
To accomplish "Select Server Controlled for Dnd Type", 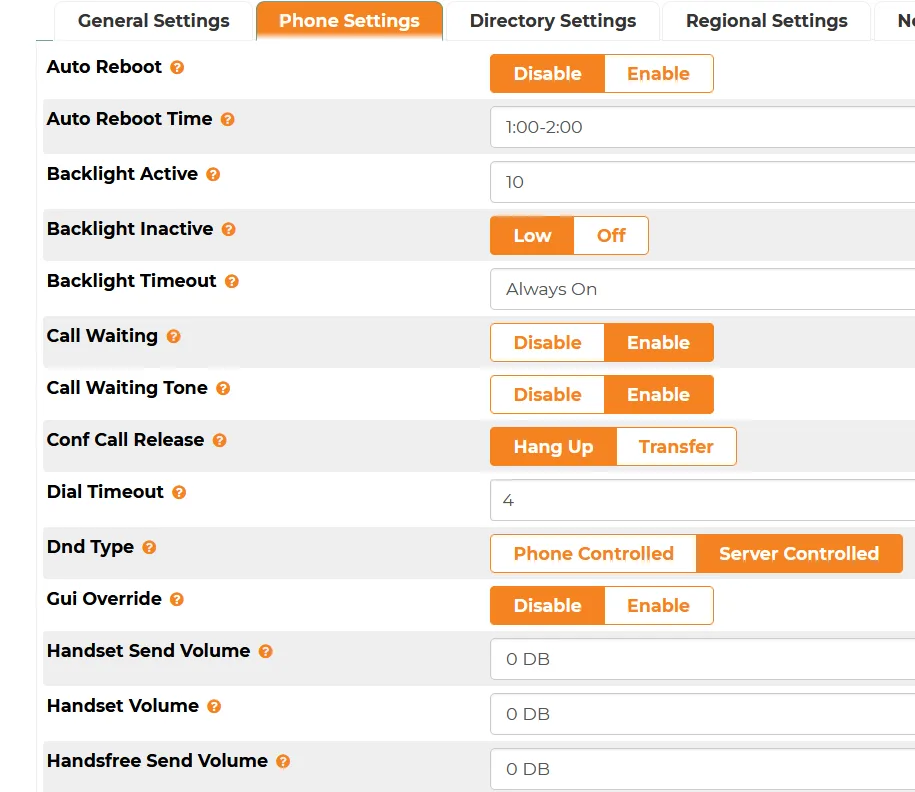I will pyautogui.click(x=799, y=553).
